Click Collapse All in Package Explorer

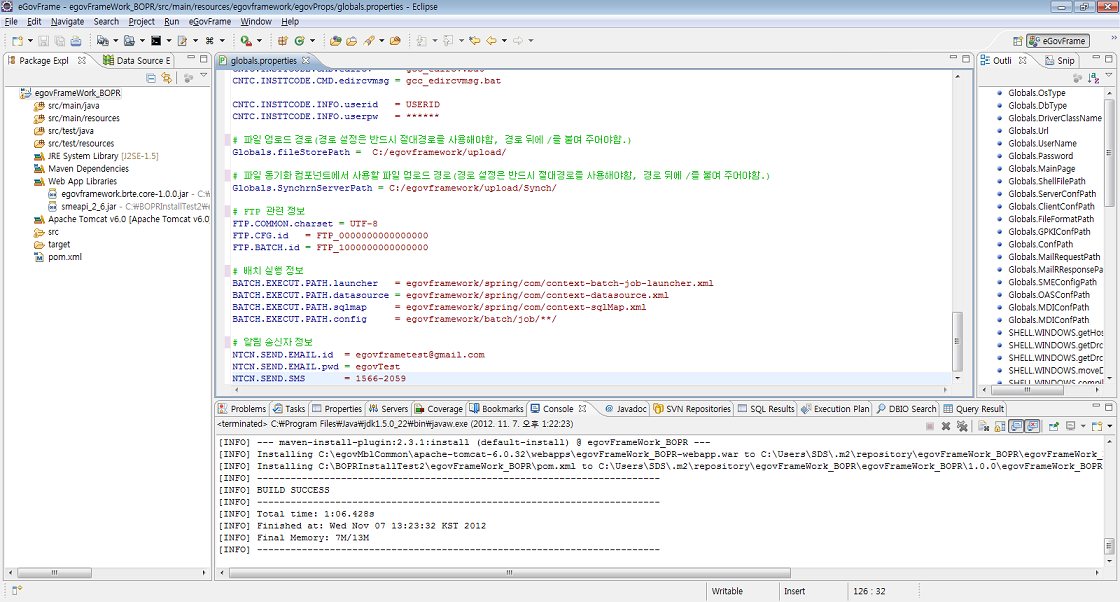tap(151, 77)
